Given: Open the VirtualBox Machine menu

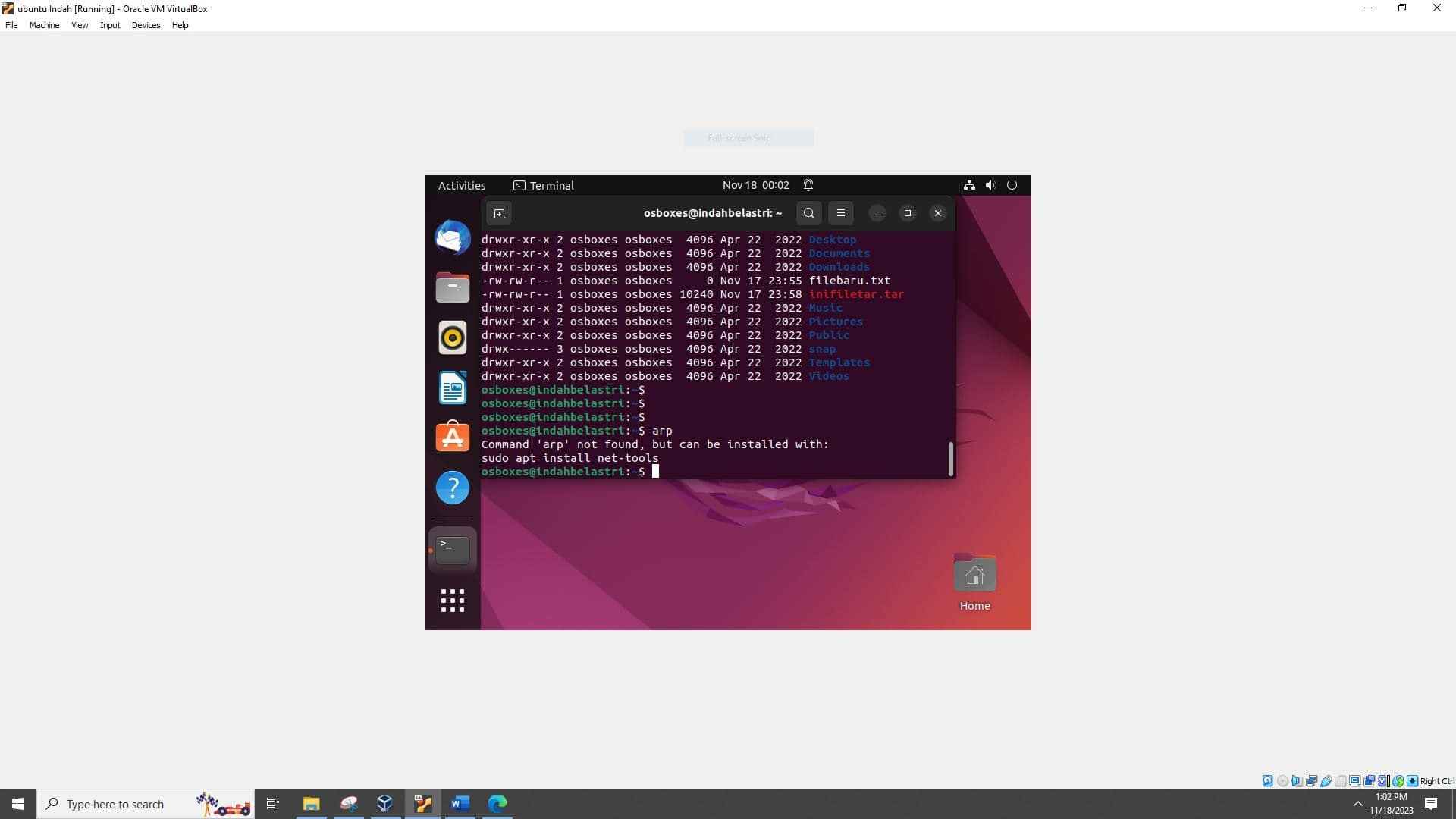Looking at the screenshot, I should 44,25.
